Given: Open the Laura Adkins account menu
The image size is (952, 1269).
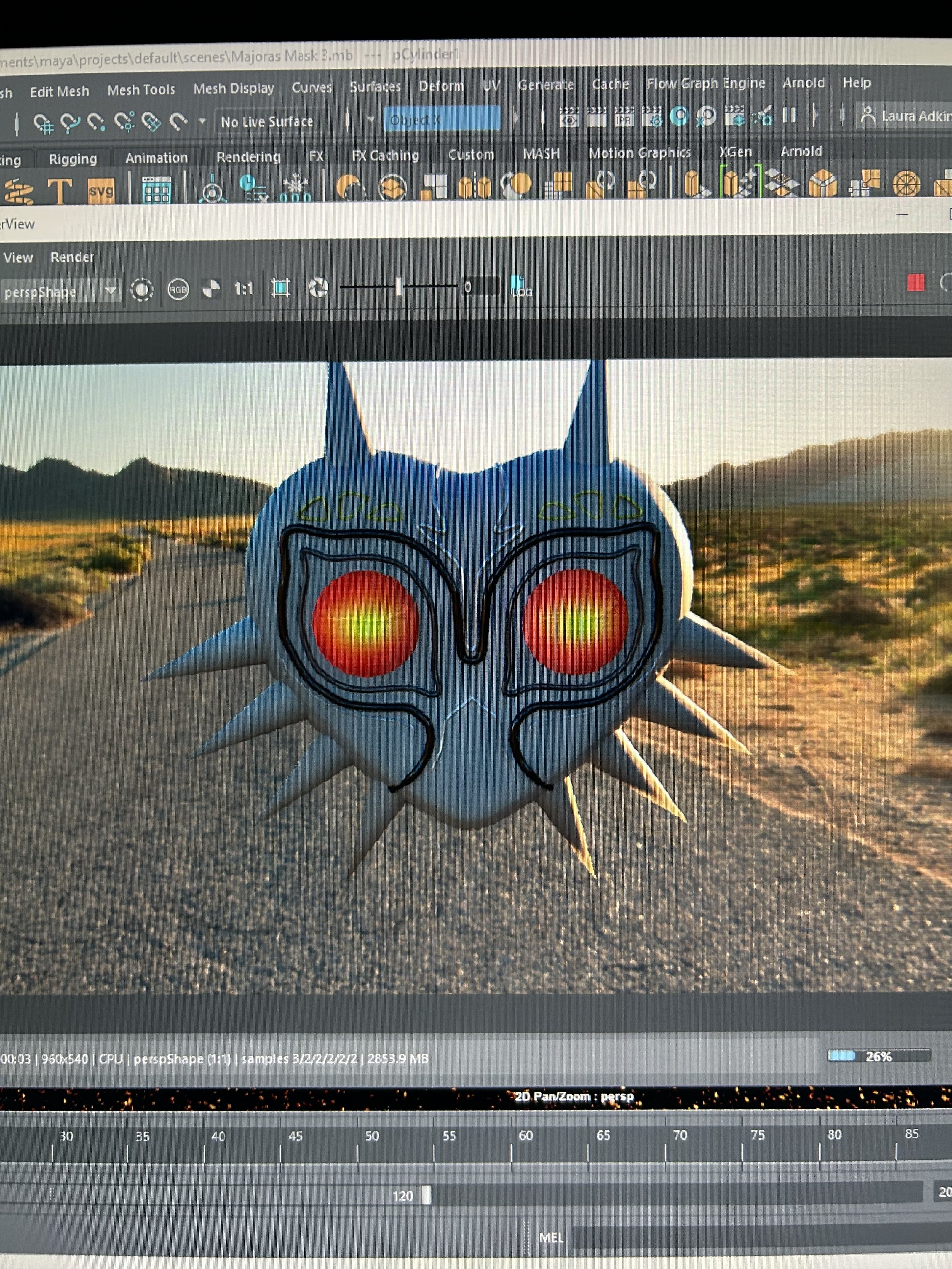Looking at the screenshot, I should pyautogui.click(x=906, y=115).
